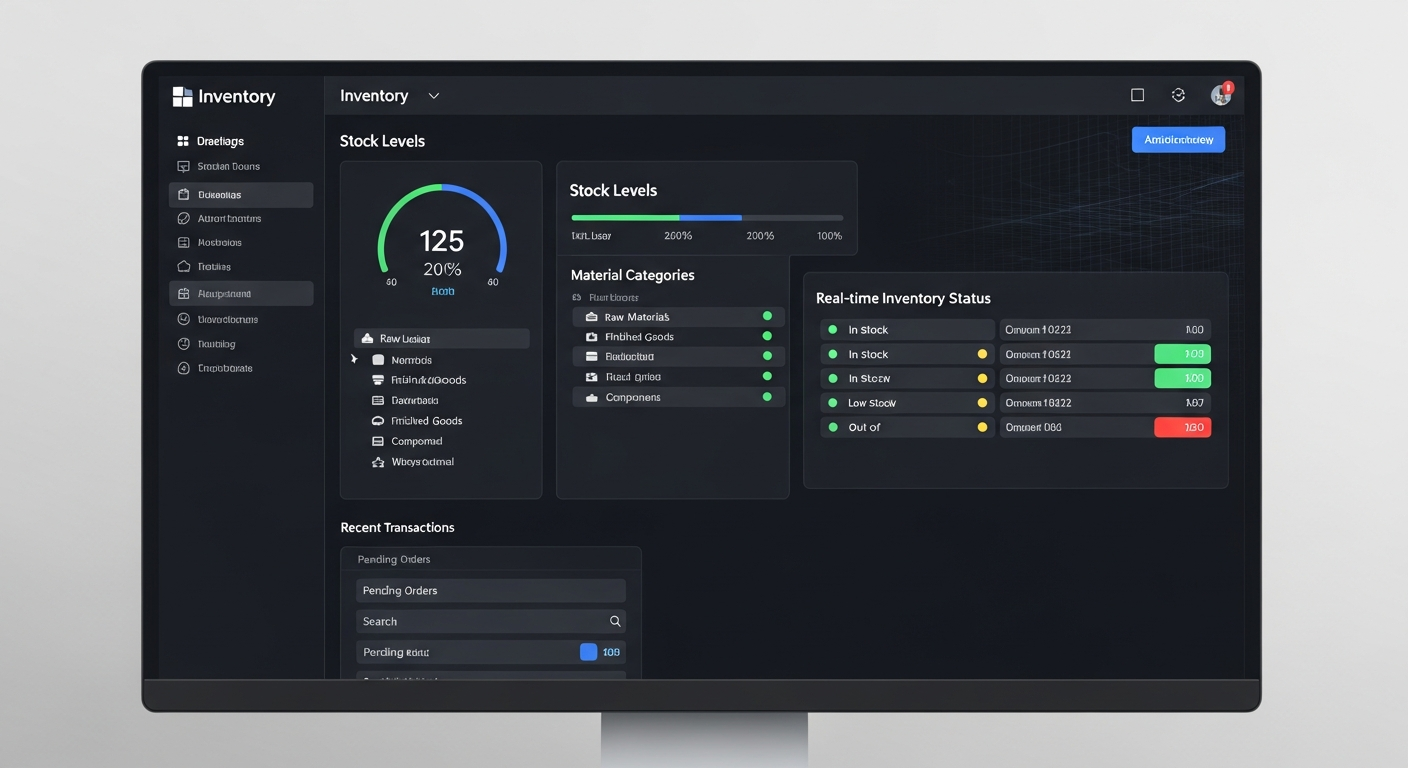Click the red badge in the Out of row

click(x=1182, y=427)
